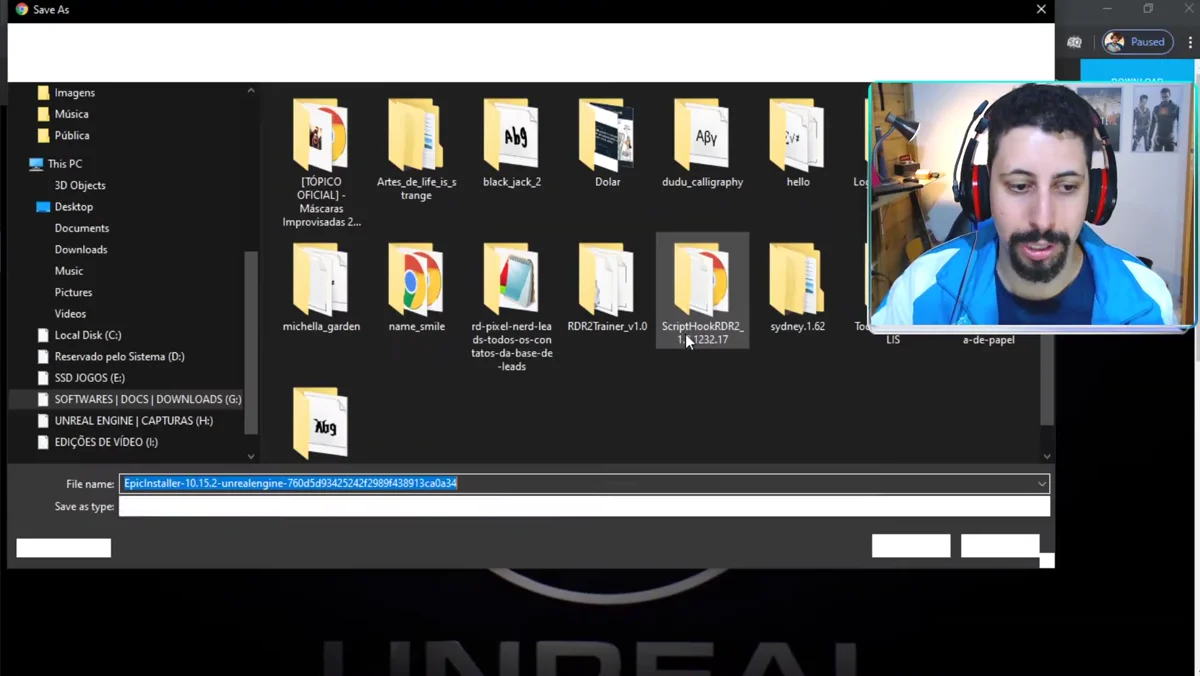Click the Chrome extension icon beside profile

[x=1075, y=42]
